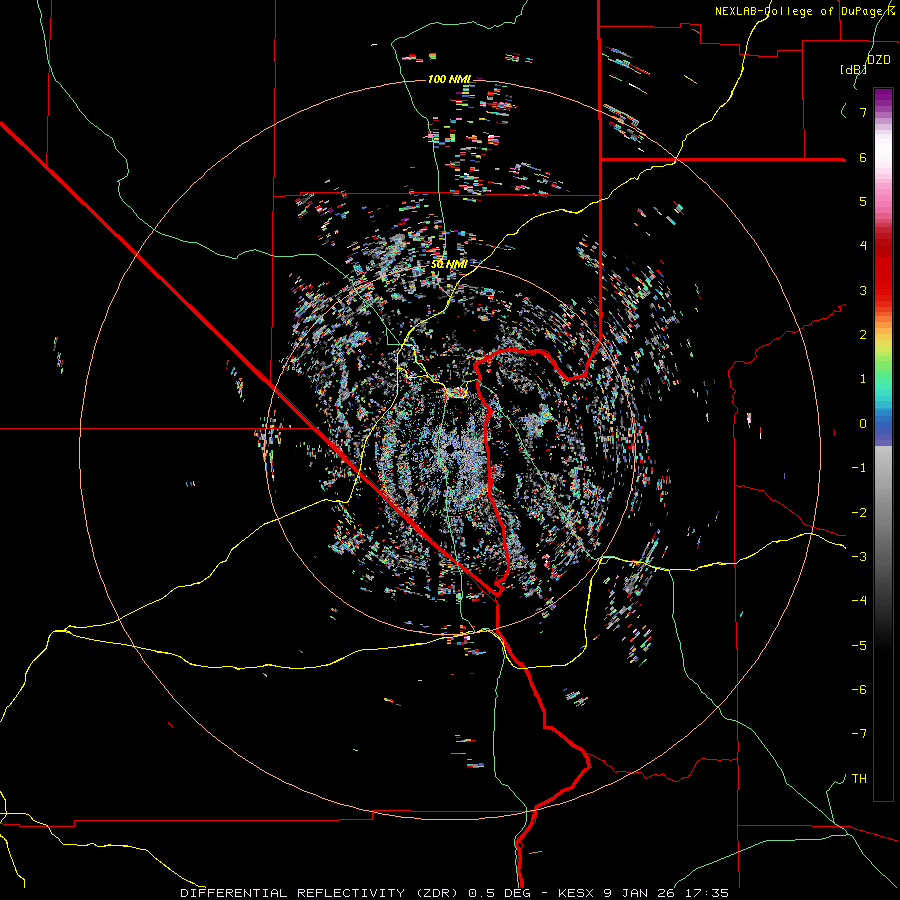Viewport: 900px width, 900px height.
Task: Click the "[dB]" unit label
Action: (x=854, y=69)
